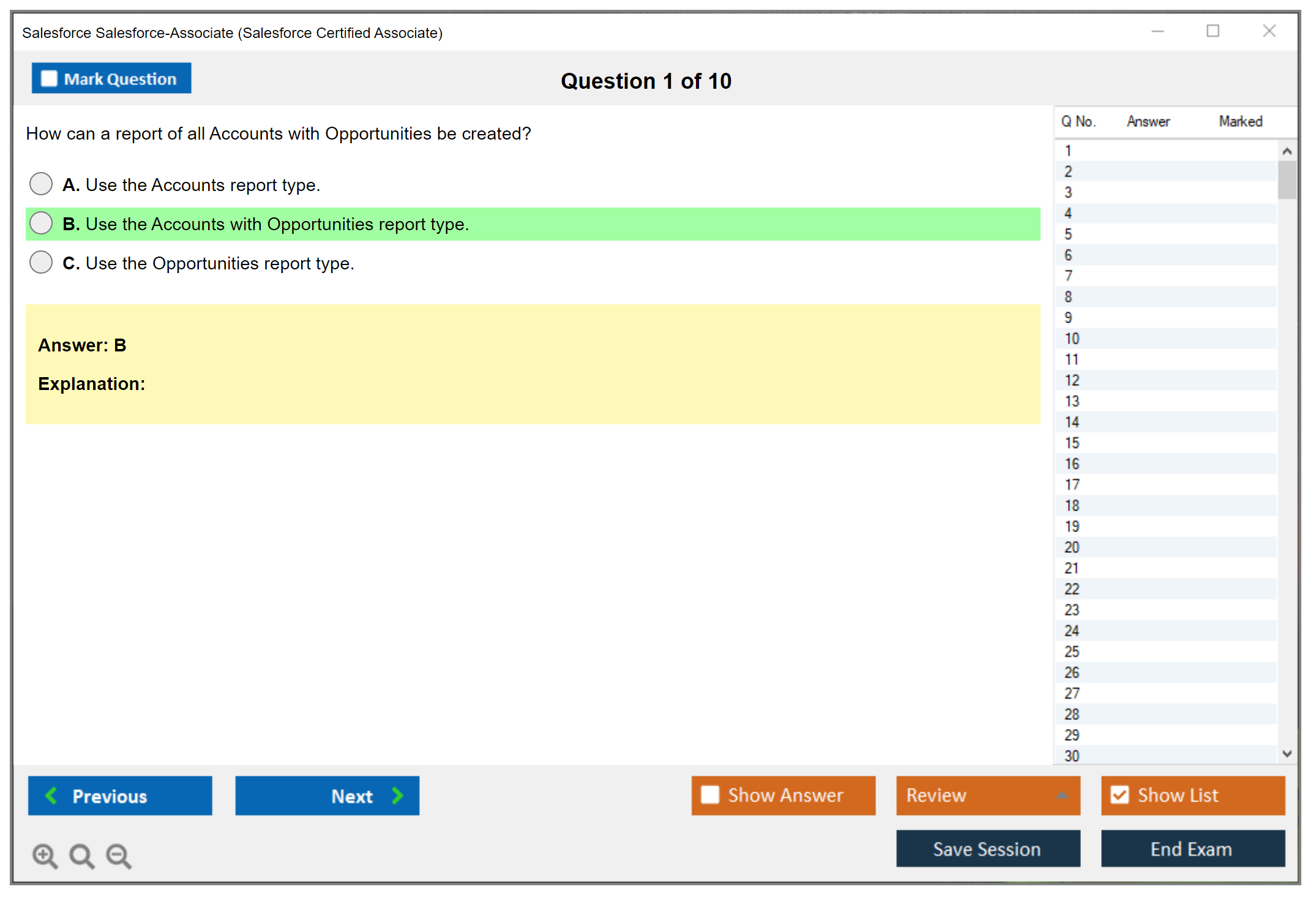
Task: Minimize the exam window
Action: 1157,31
